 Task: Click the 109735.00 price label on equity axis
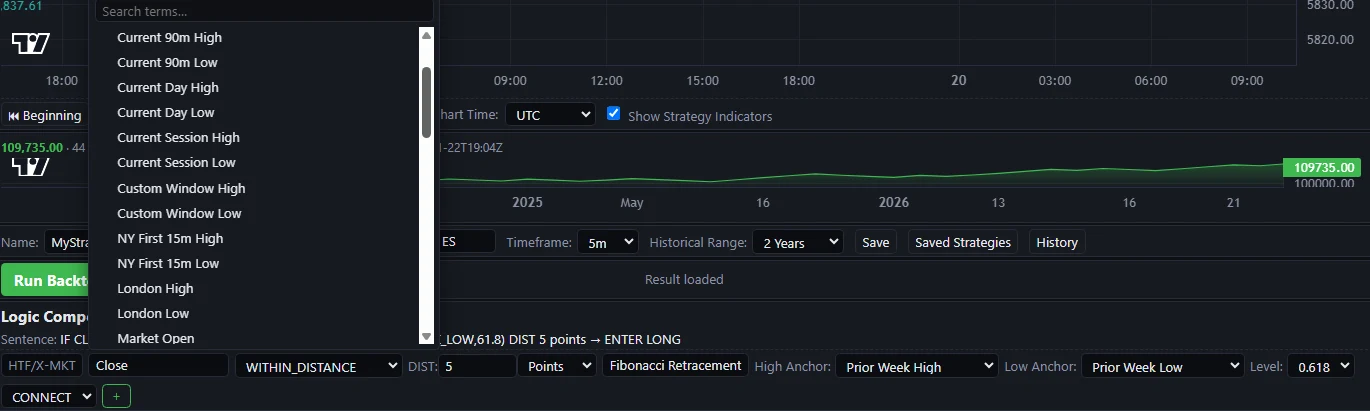1322,167
